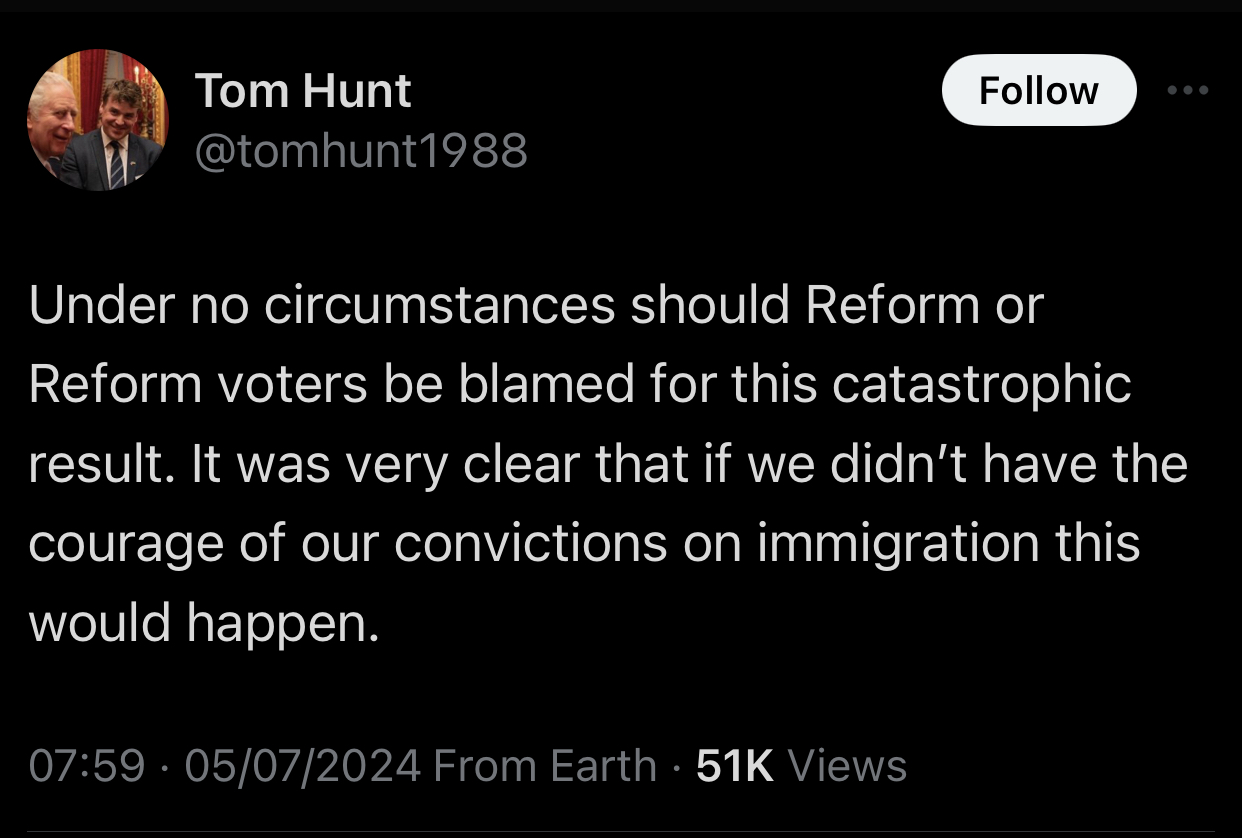Click the phrase "Reform voters" in the tweet
1242x838 pixels.
click(x=198, y=385)
